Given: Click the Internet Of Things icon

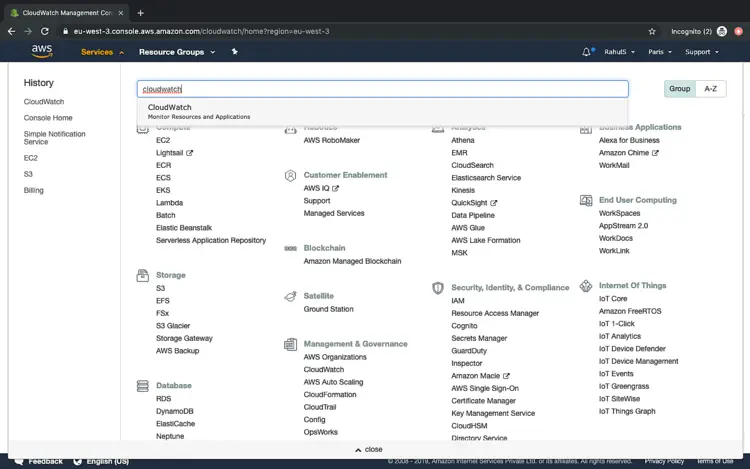Looking at the screenshot, I should click(586, 286).
